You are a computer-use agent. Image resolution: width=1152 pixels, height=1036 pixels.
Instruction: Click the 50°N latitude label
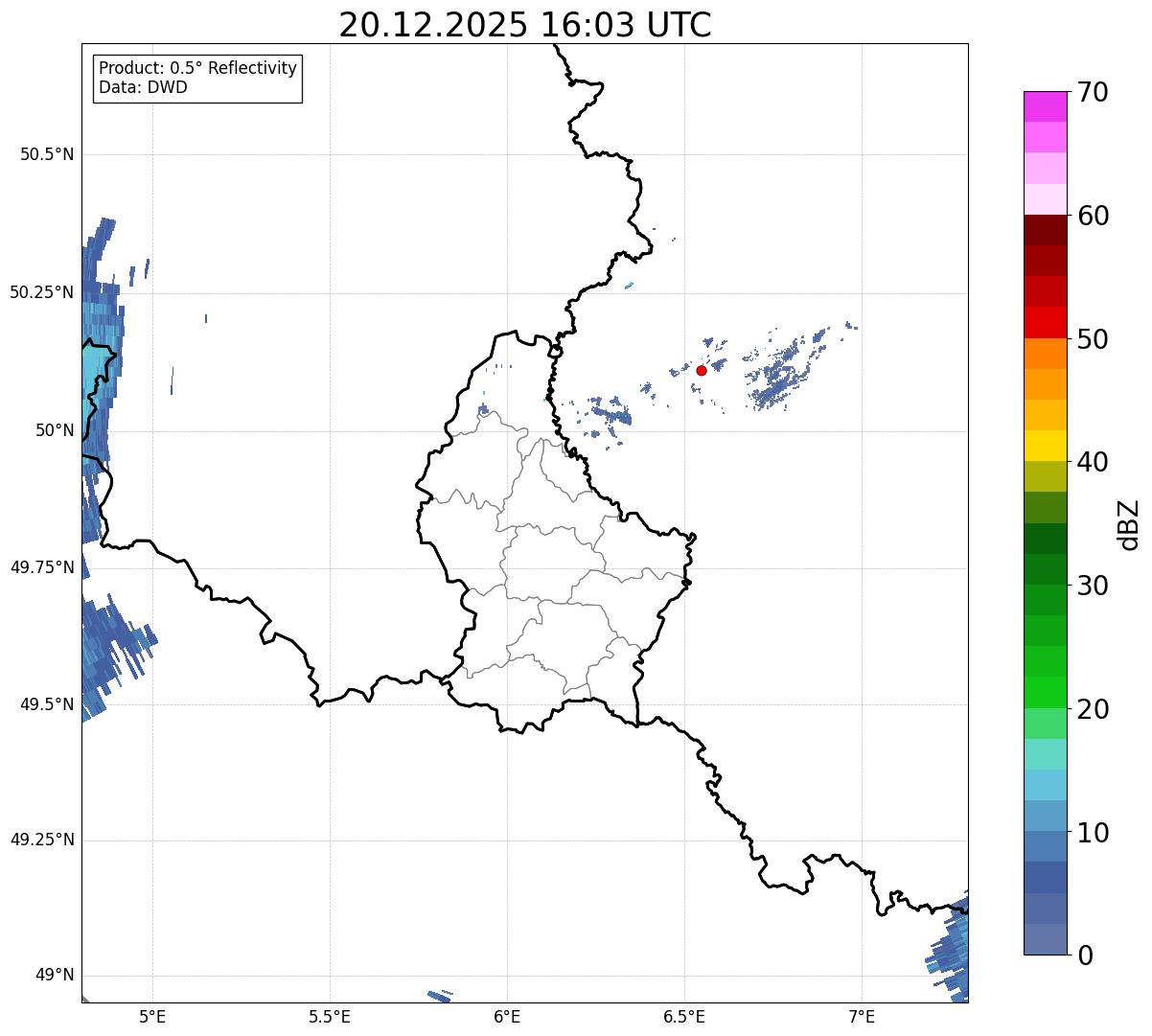point(55,430)
